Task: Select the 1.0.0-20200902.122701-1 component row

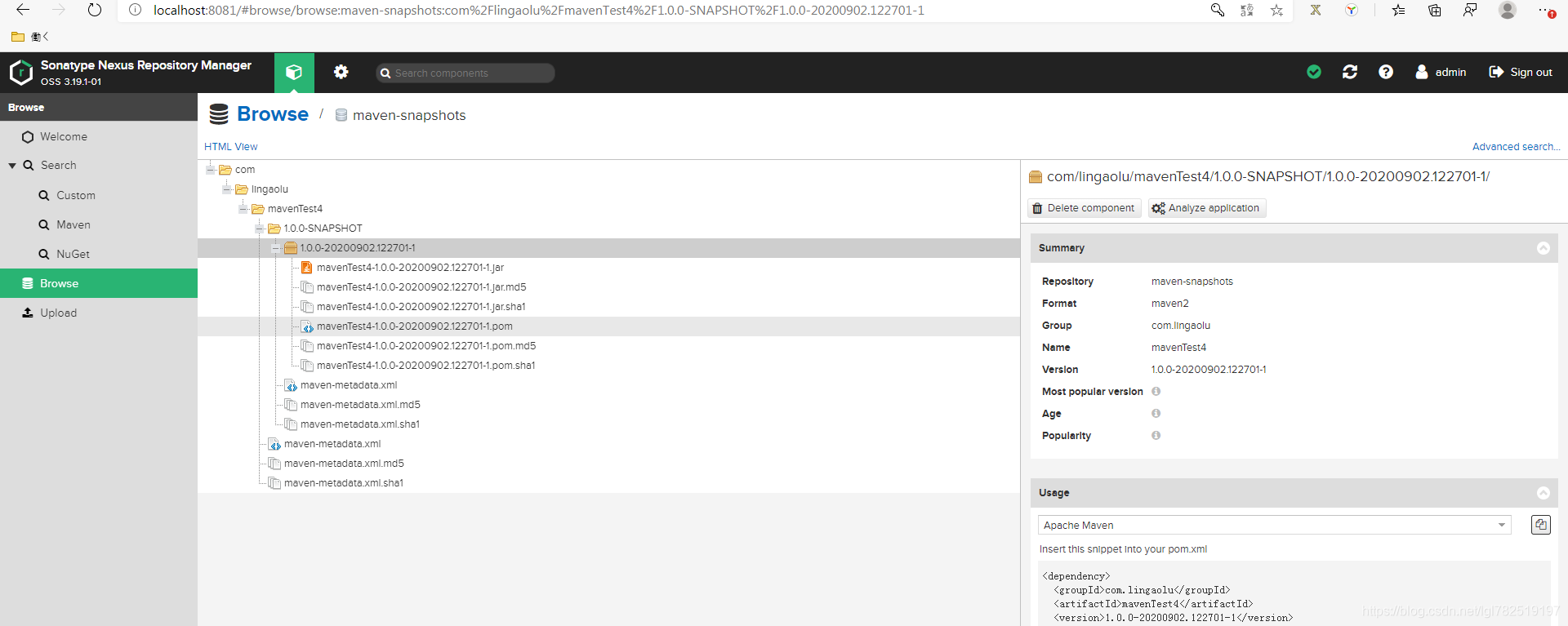Action: pos(608,248)
